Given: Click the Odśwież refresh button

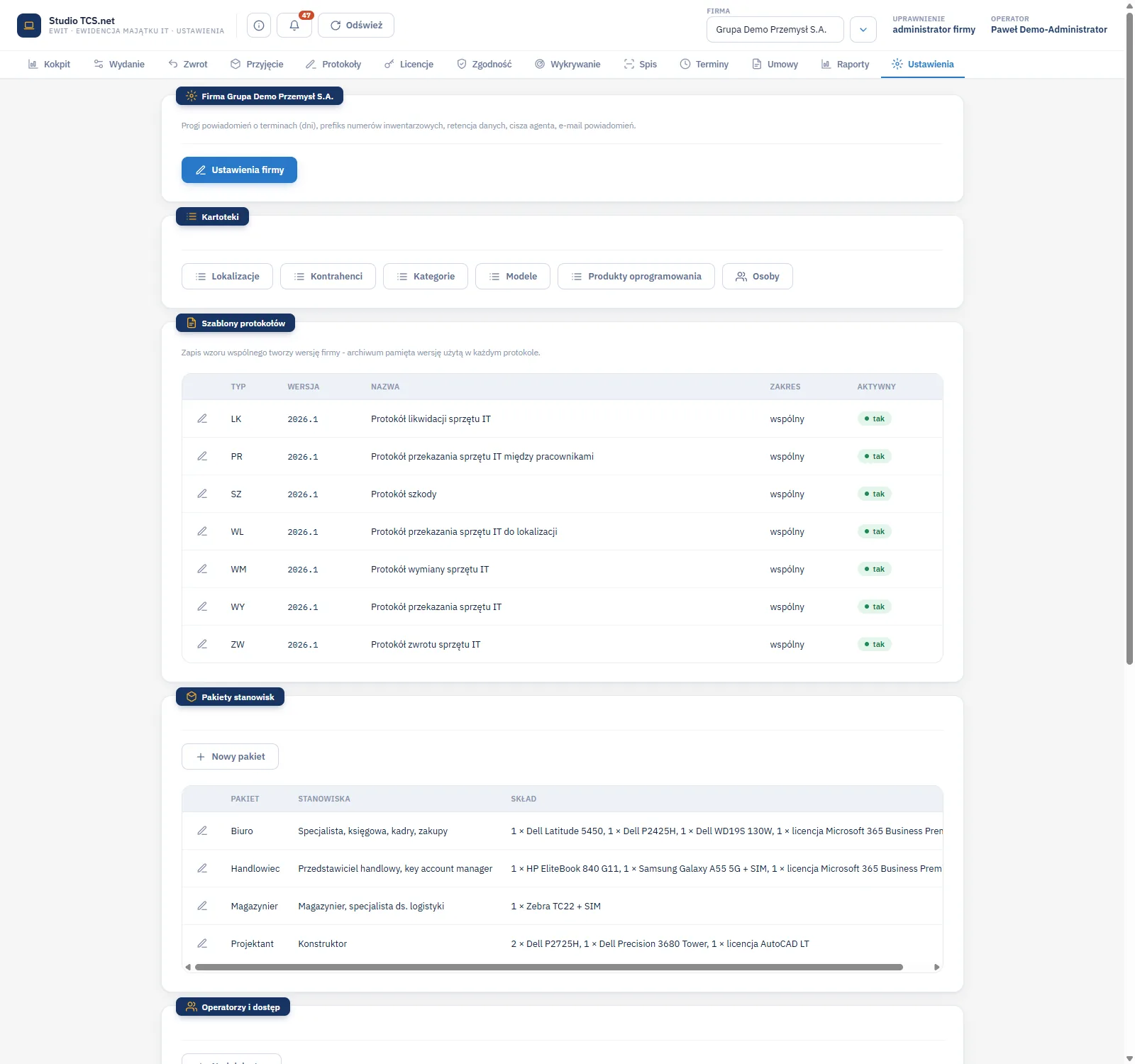Looking at the screenshot, I should [356, 26].
